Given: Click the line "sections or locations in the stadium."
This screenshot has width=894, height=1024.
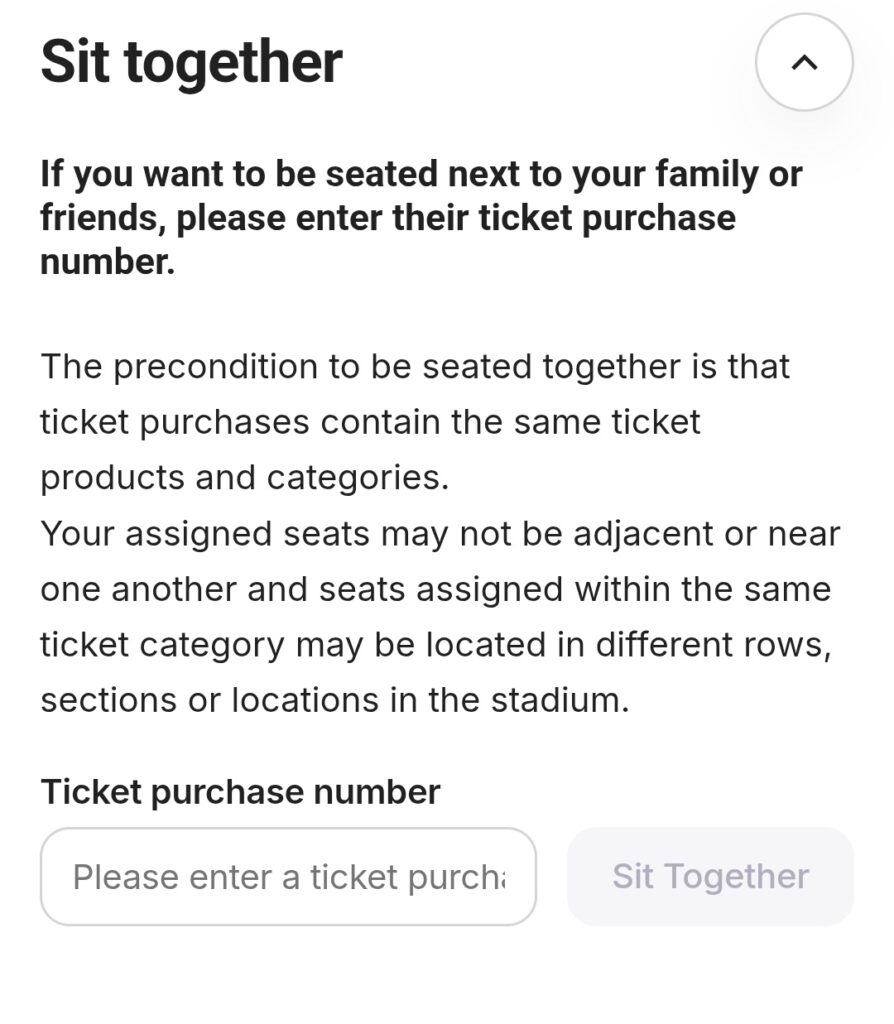Looking at the screenshot, I should click(335, 700).
